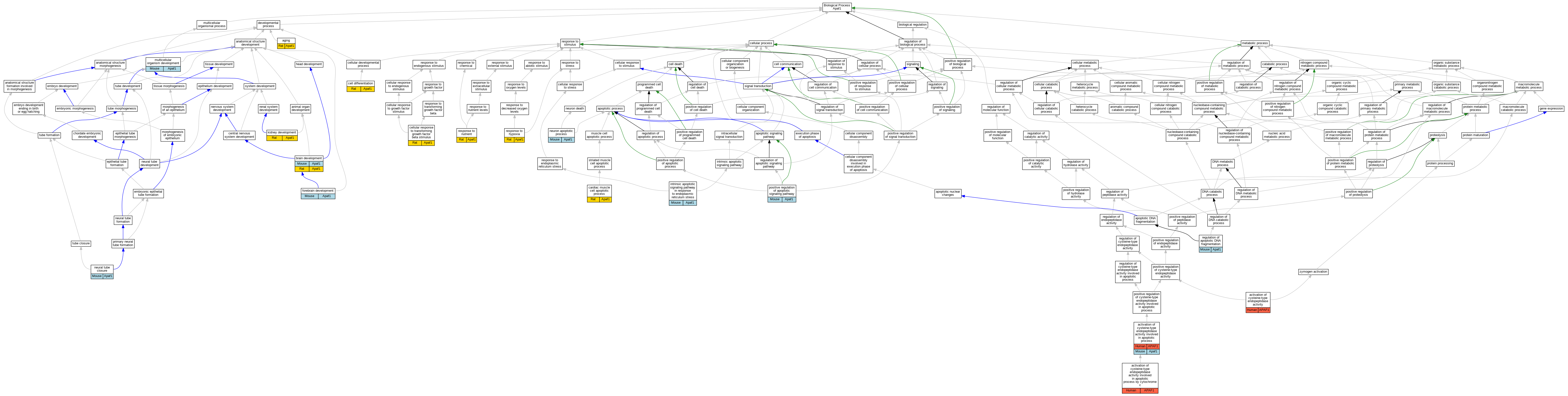Open the 'tube closure' node
1568x396 pixels.
[81, 243]
